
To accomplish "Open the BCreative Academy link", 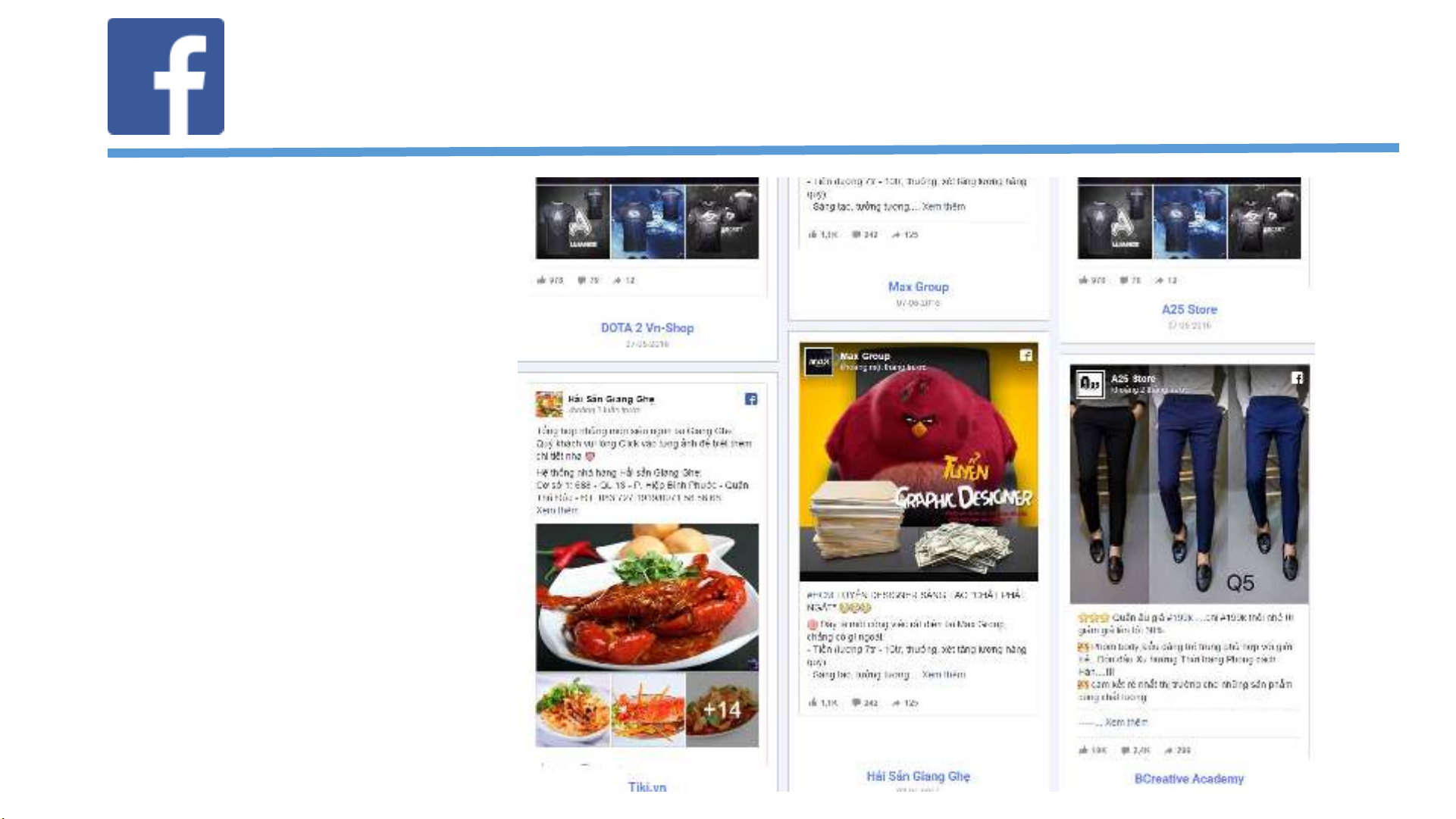I will point(1188,779).
